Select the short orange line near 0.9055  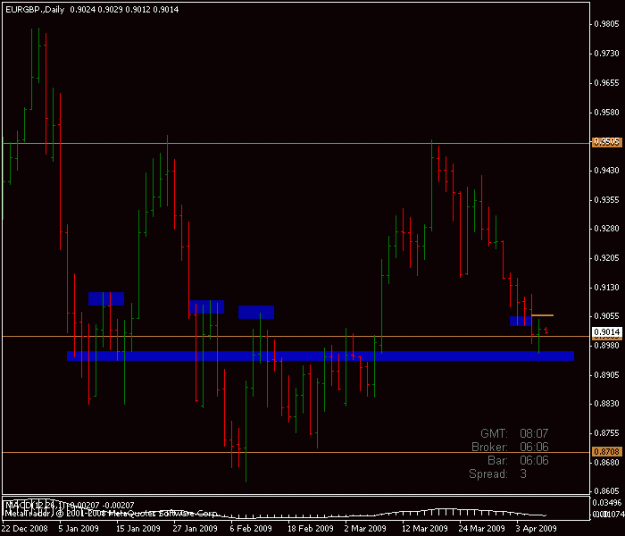point(542,315)
